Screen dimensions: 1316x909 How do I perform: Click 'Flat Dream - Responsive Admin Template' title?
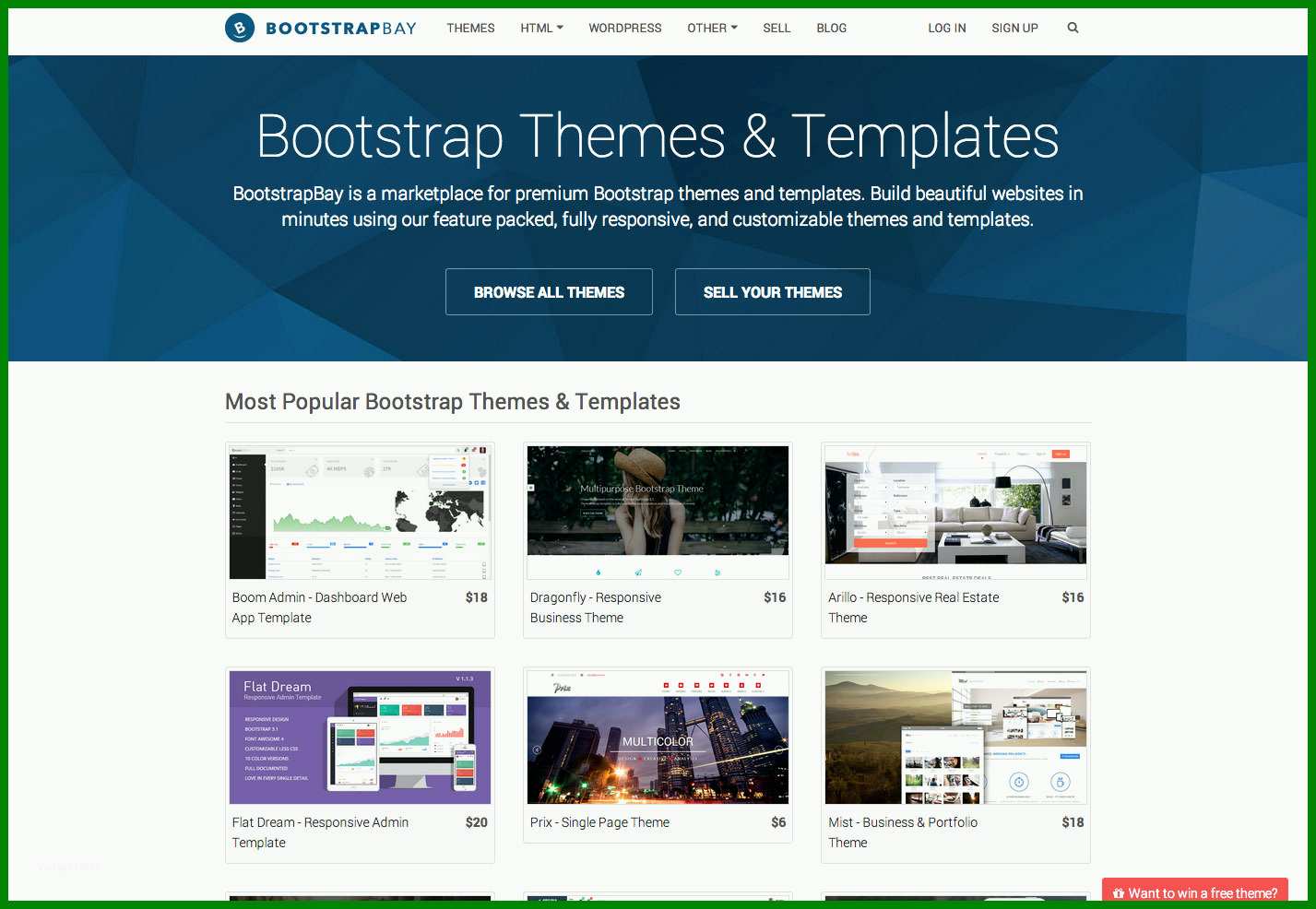click(x=320, y=832)
